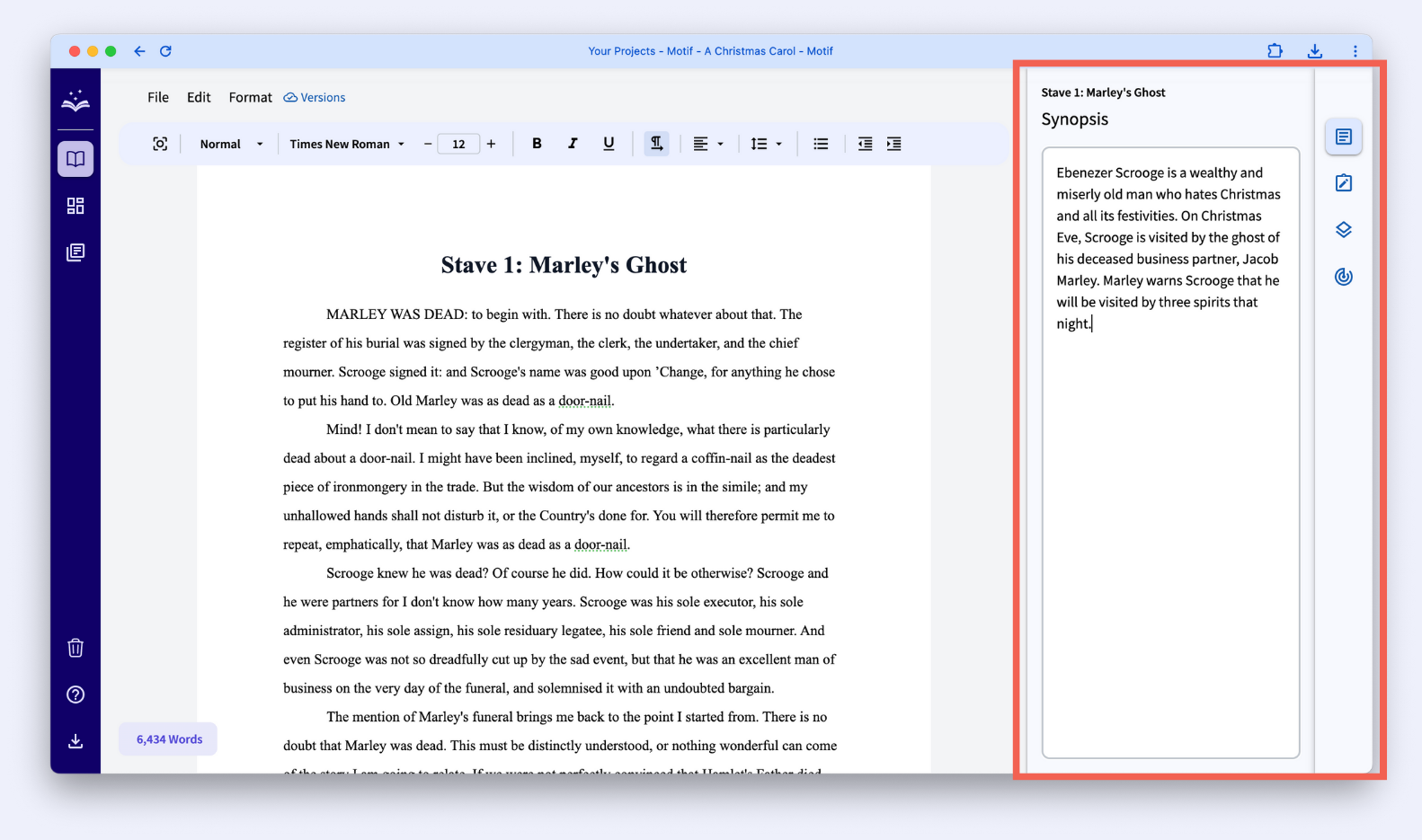Open the notes clipboard panel icon
The width and height of the screenshot is (1422, 840).
1344,183
